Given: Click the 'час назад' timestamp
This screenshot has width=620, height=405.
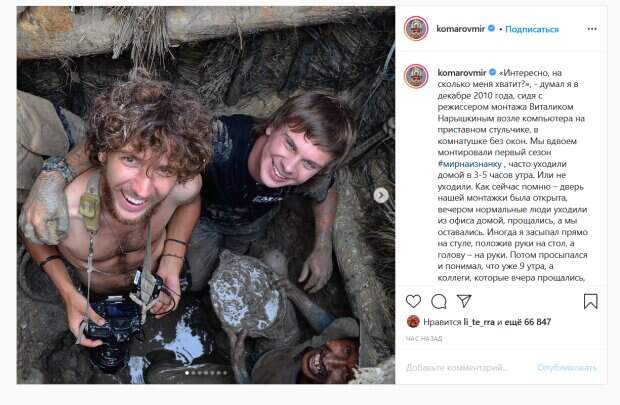Looking at the screenshot, I should [426, 341].
